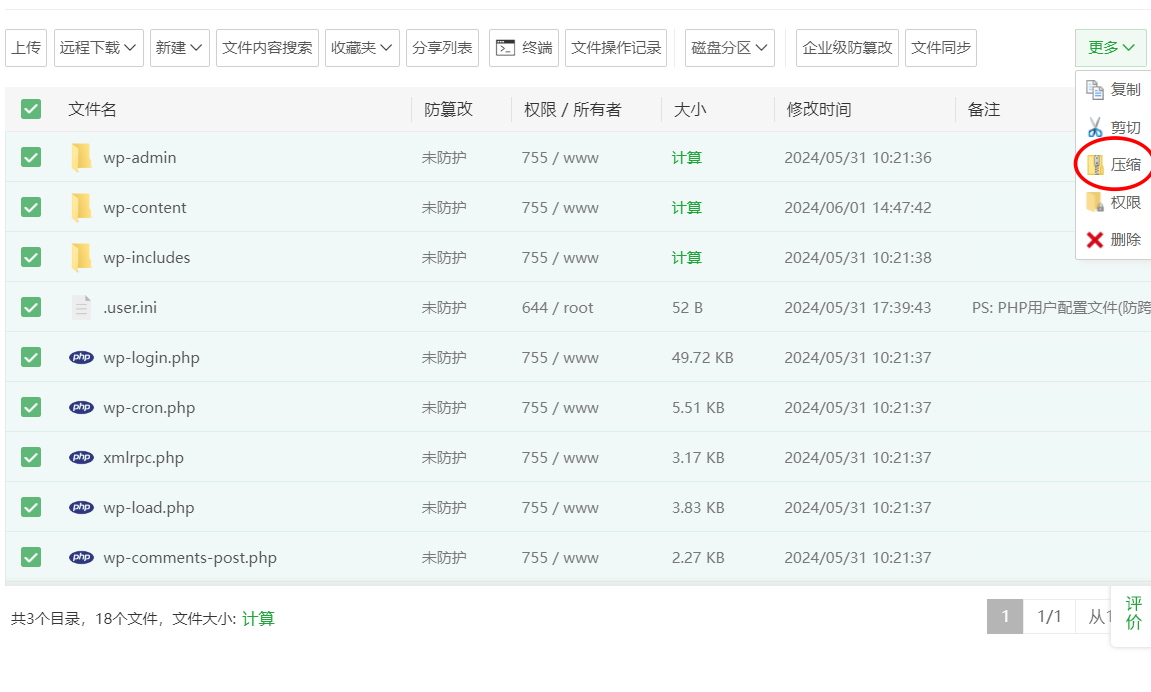Click the permissions folder icon

(1095, 202)
